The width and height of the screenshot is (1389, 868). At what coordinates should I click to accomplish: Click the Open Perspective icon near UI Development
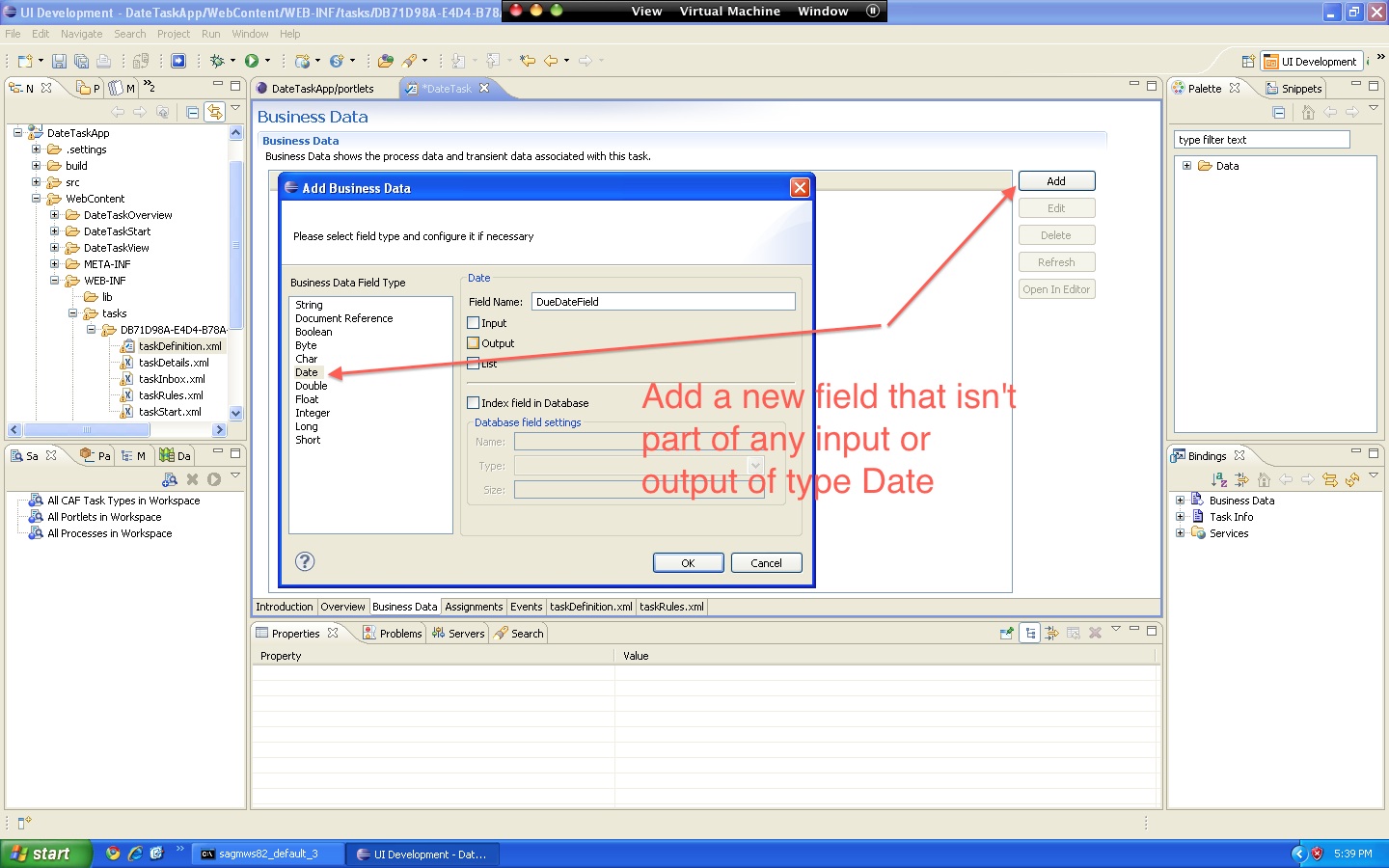1248,61
